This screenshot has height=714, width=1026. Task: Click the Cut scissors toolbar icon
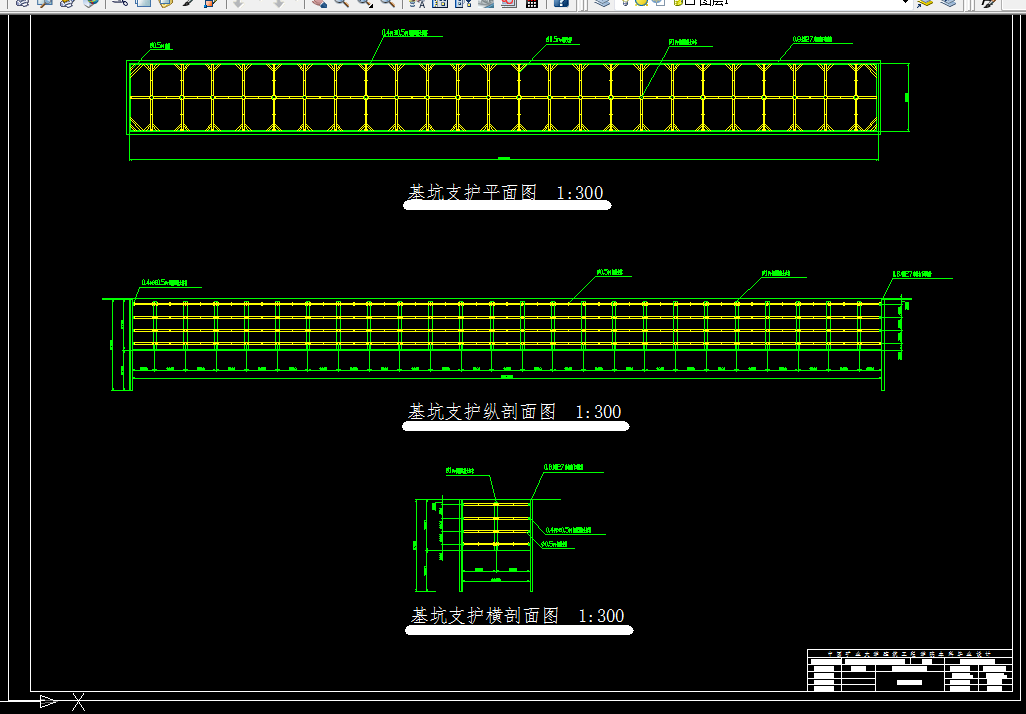(x=119, y=3)
